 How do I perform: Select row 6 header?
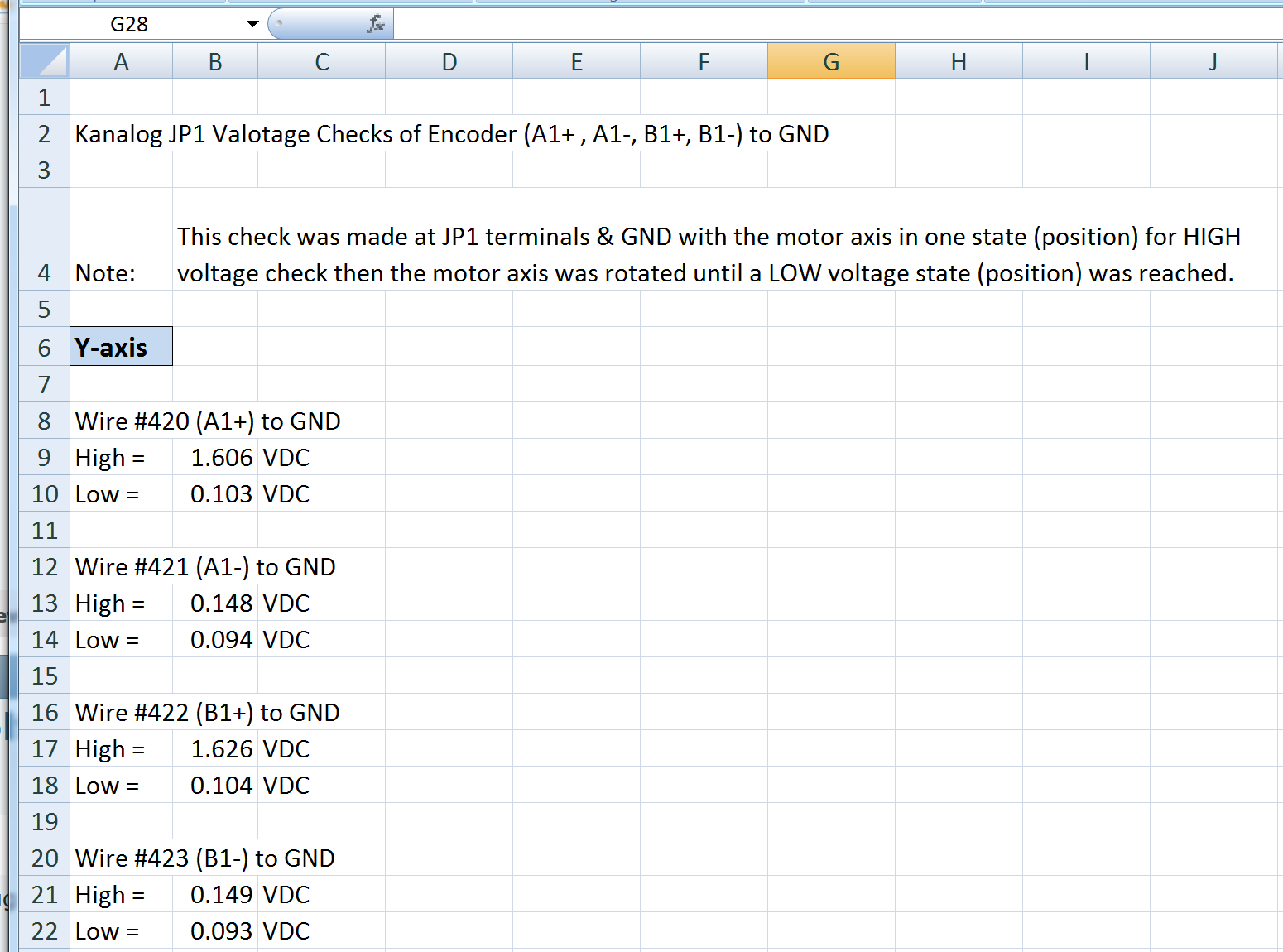(x=45, y=348)
